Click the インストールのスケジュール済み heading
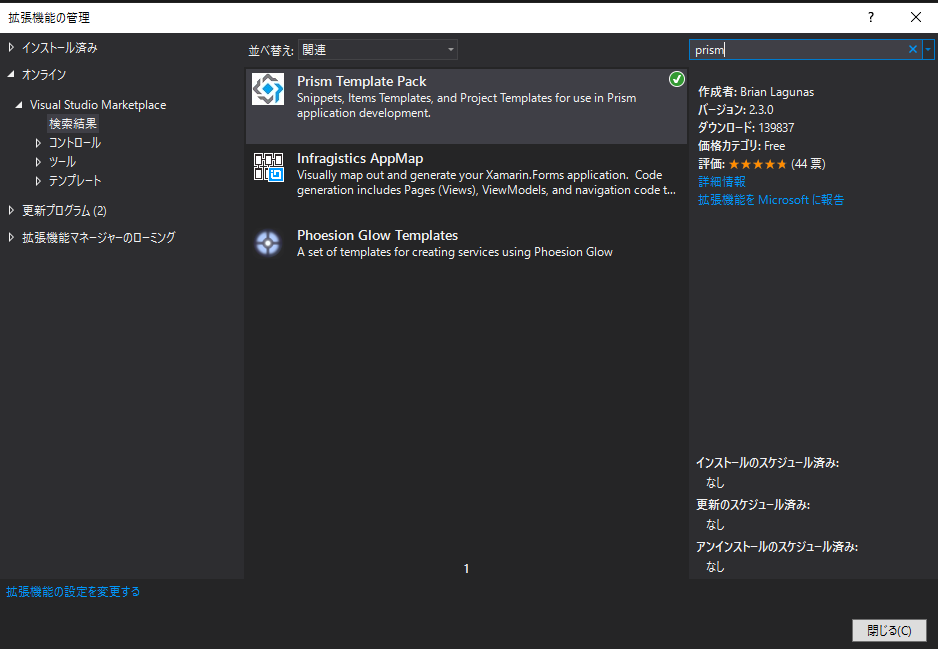Viewport: 938px width, 649px height. click(x=768, y=463)
